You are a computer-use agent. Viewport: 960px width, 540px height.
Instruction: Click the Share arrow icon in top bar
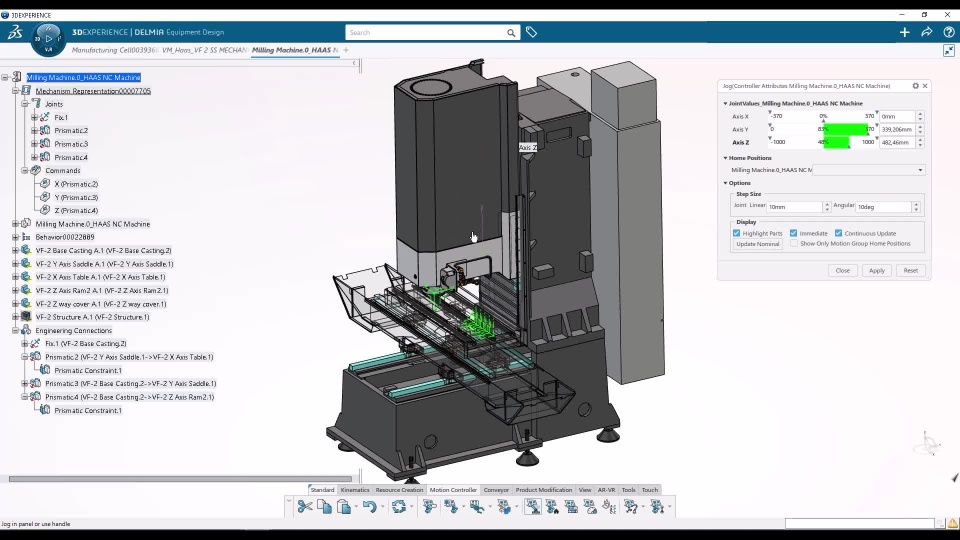(926, 32)
